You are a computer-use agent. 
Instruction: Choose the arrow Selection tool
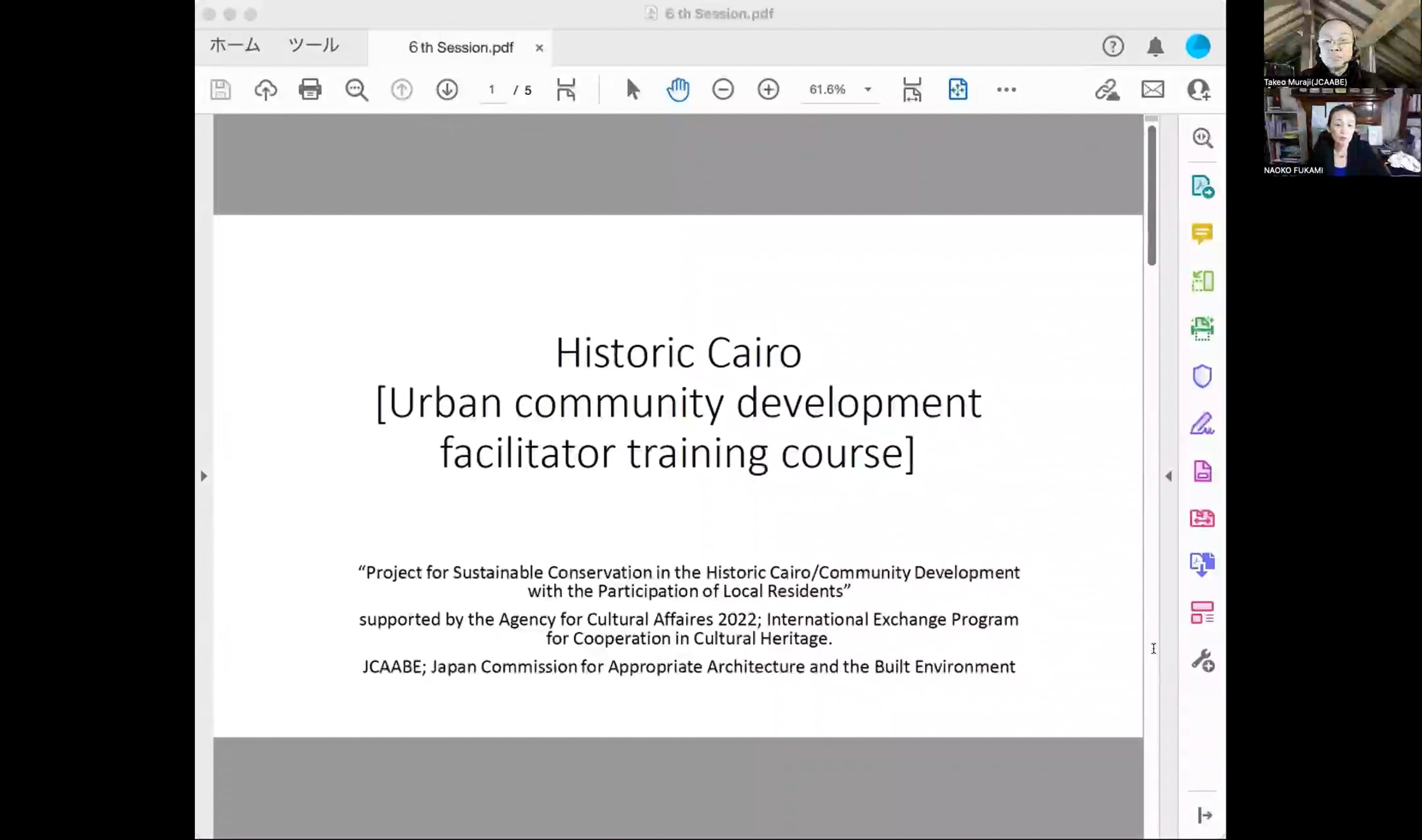pyautogui.click(x=633, y=90)
